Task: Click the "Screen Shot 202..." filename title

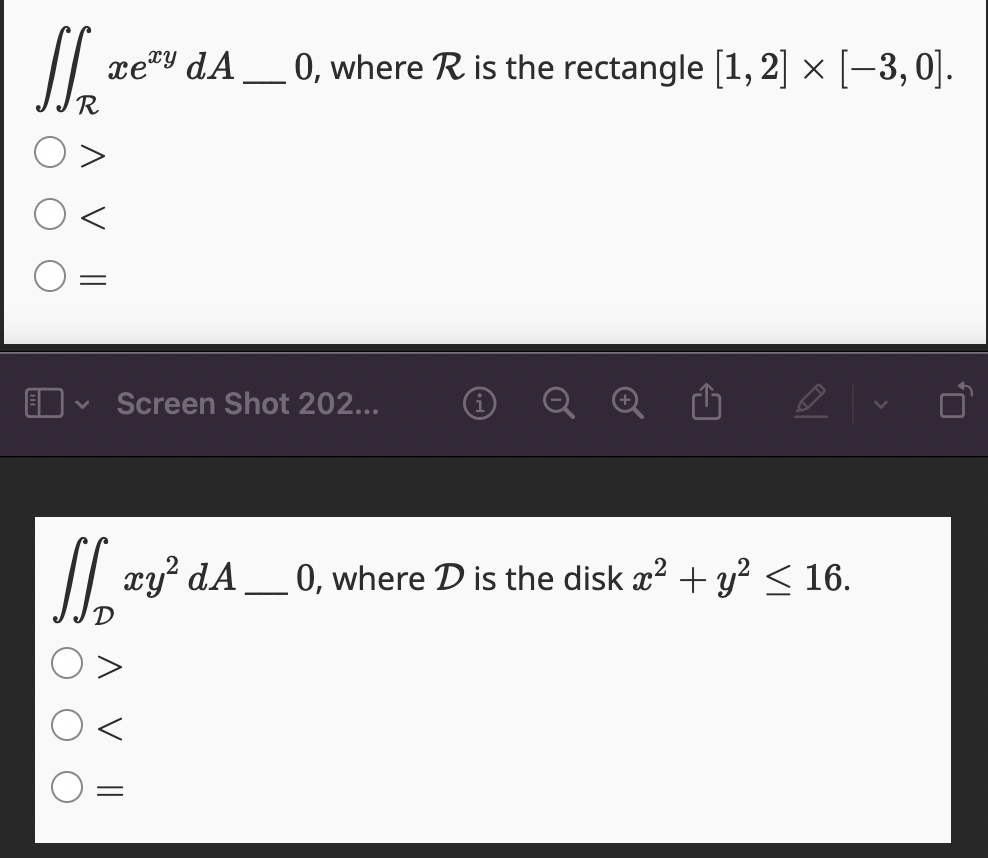Action: tap(248, 403)
